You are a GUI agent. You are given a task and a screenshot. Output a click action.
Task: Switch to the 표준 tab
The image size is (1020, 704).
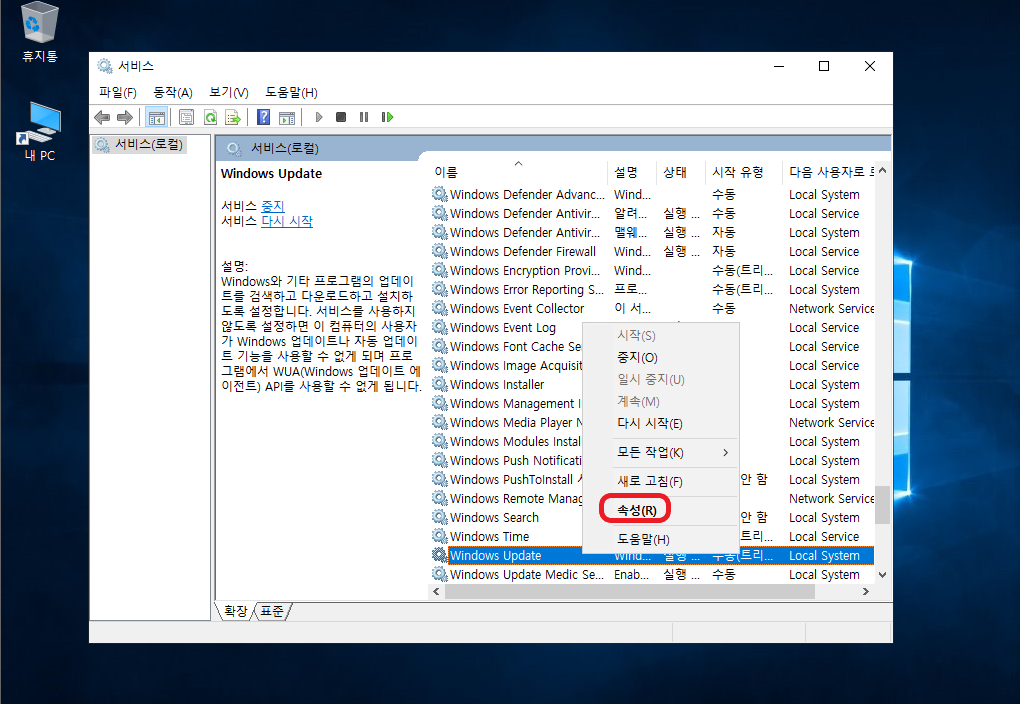(x=273, y=611)
